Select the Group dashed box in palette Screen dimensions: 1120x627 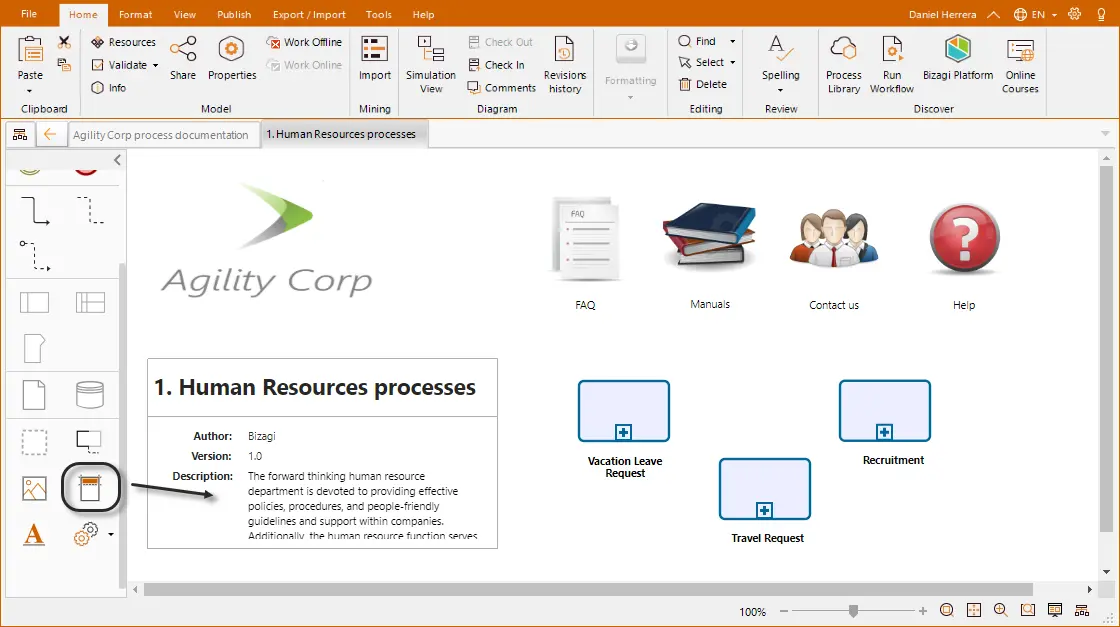(x=34, y=442)
